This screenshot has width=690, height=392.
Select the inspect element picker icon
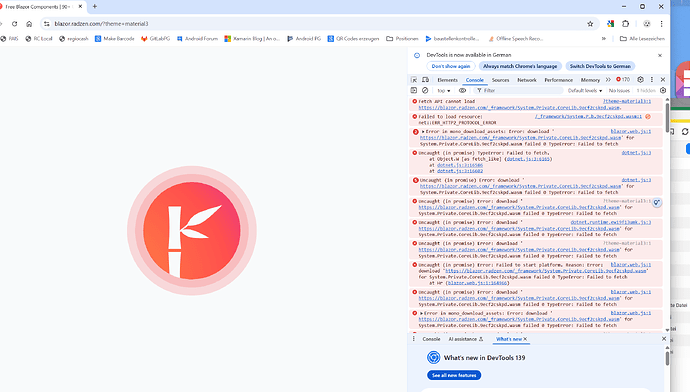(414, 80)
